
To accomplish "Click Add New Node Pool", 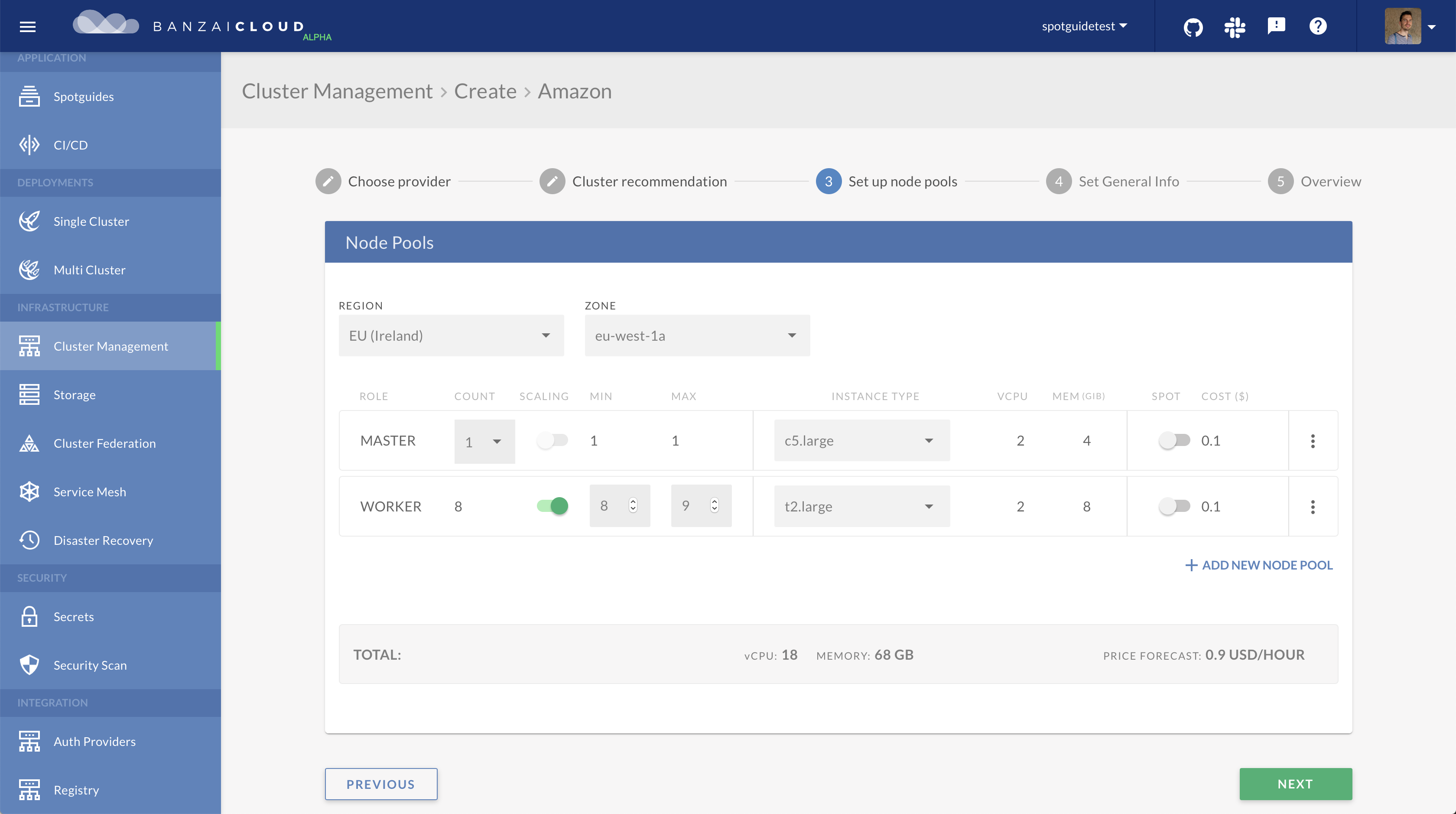I will (1259, 565).
